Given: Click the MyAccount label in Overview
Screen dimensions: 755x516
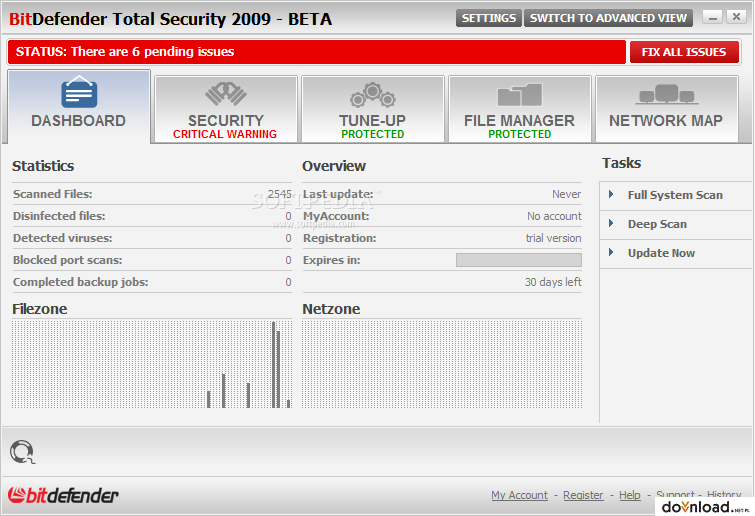Looking at the screenshot, I should pyautogui.click(x=336, y=216).
